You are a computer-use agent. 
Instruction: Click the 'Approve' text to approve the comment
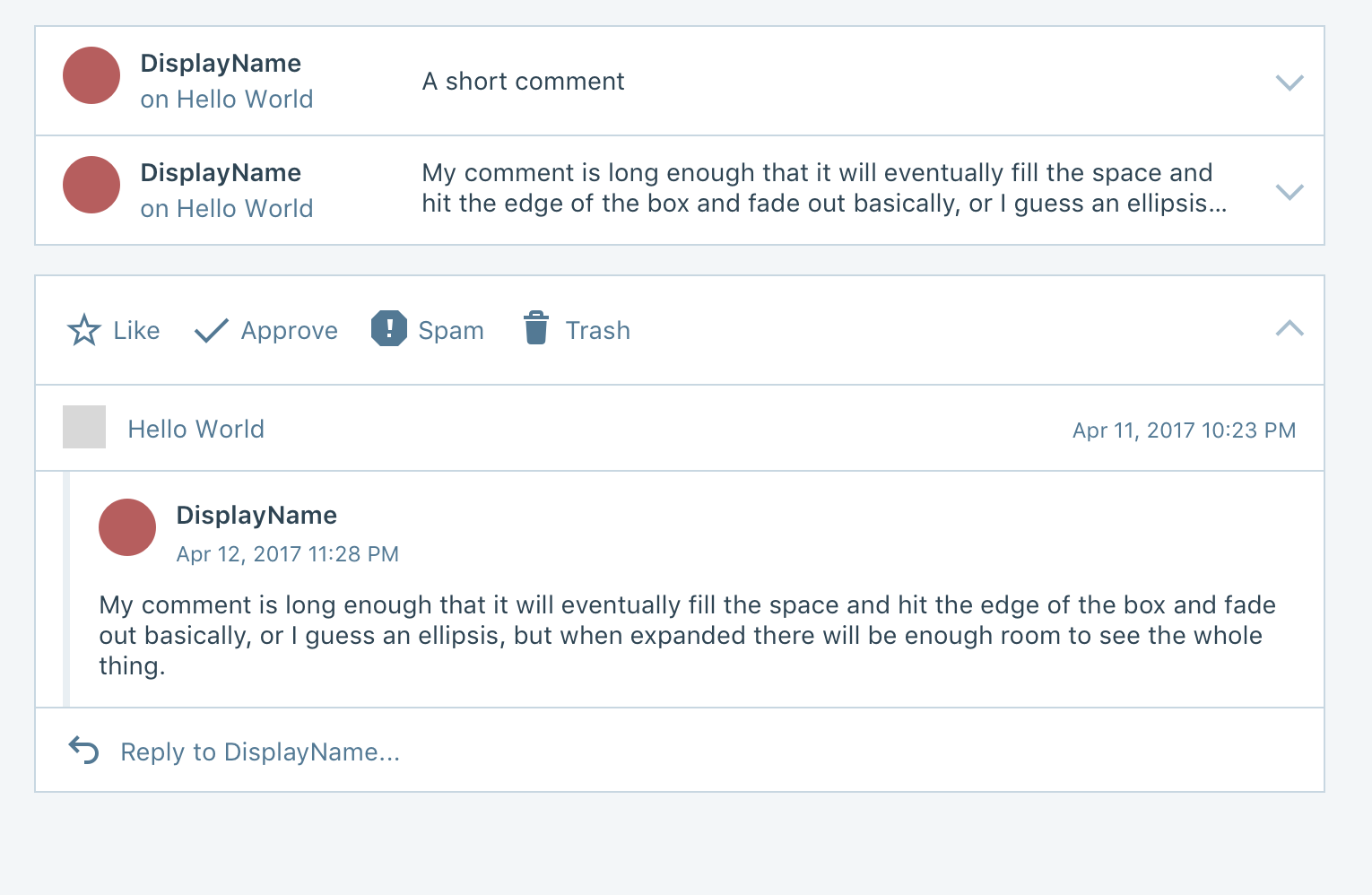pos(290,331)
